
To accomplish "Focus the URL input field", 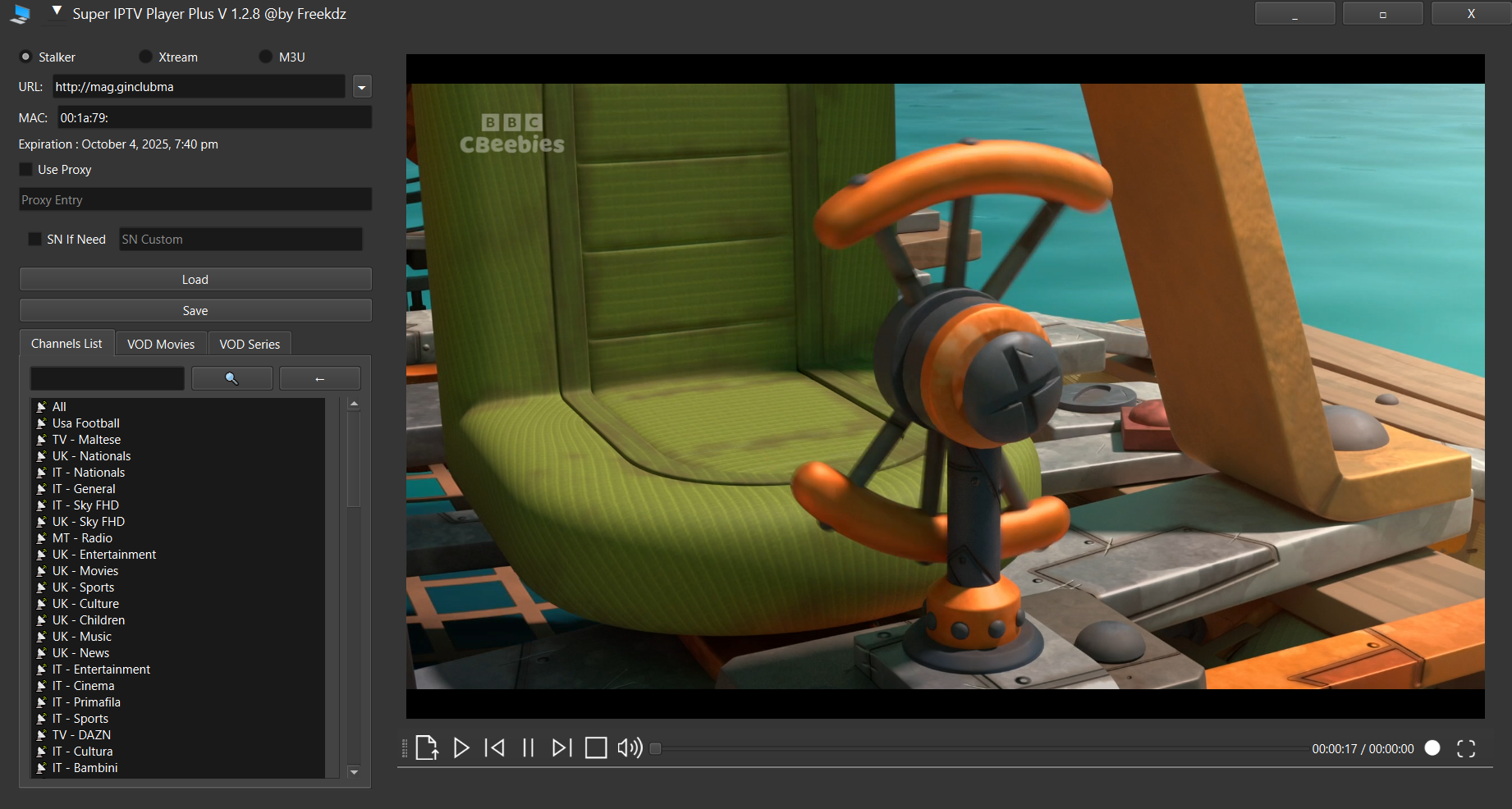I will (x=199, y=86).
